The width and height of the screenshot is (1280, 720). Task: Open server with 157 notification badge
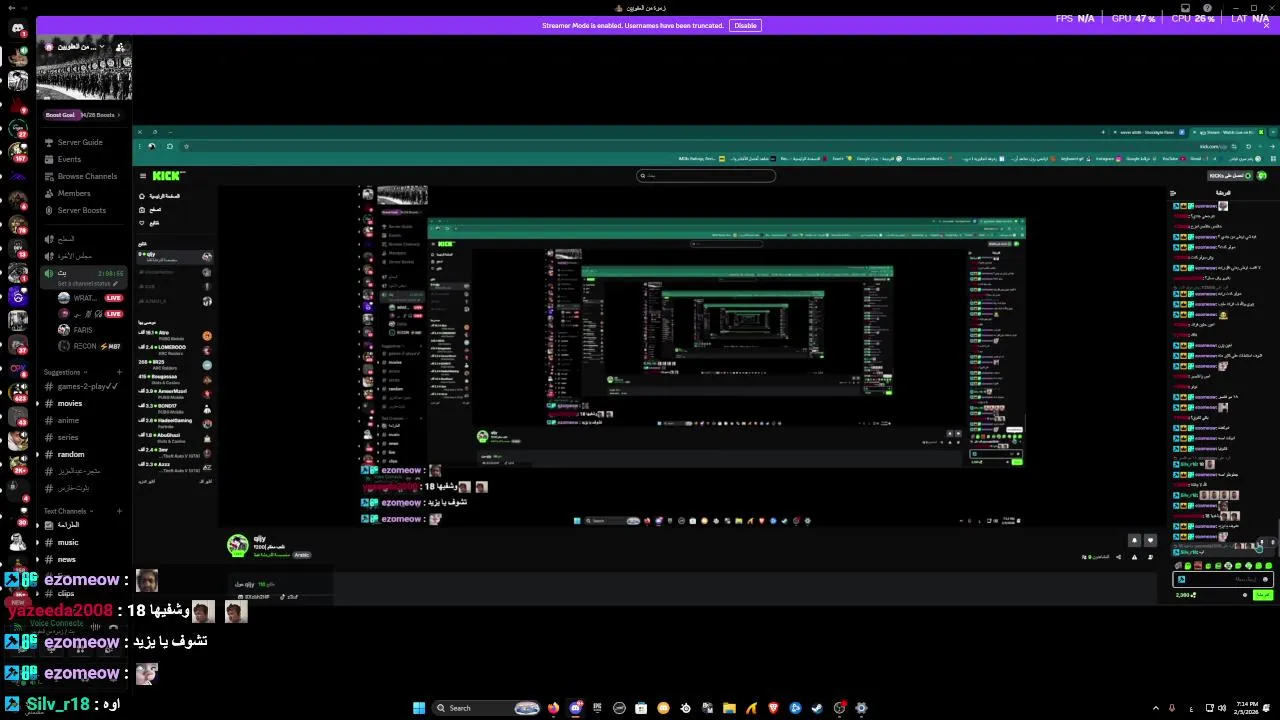point(18,152)
